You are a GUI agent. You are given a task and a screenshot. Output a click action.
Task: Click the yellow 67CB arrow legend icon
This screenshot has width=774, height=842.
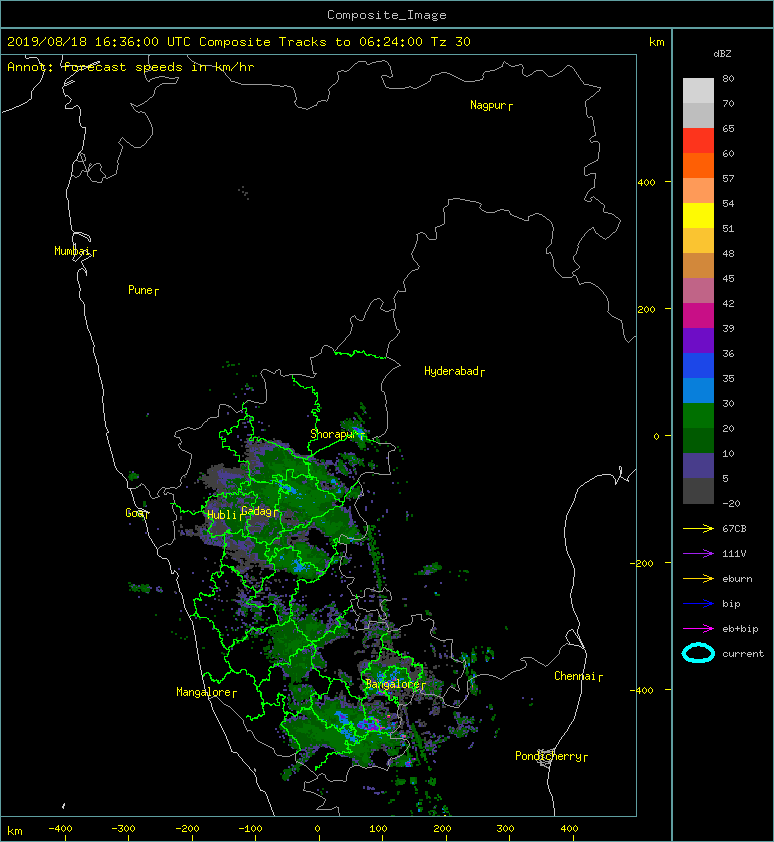[698, 529]
